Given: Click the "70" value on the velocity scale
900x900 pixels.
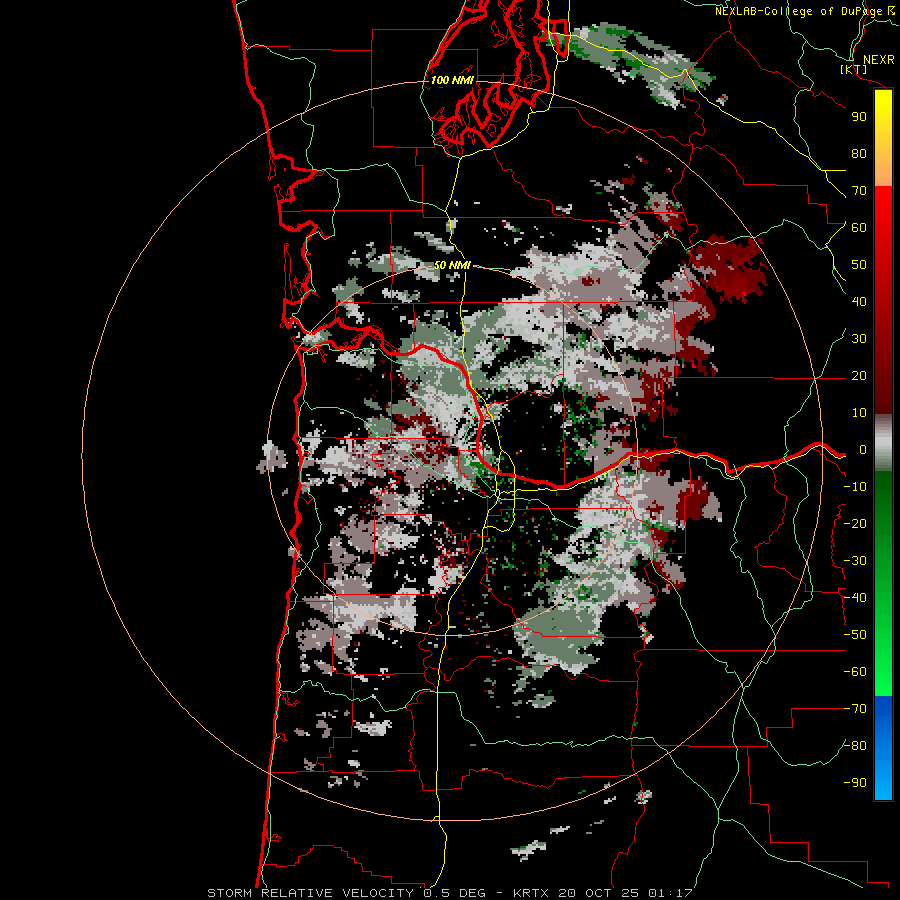Looking at the screenshot, I should pyautogui.click(x=859, y=191).
